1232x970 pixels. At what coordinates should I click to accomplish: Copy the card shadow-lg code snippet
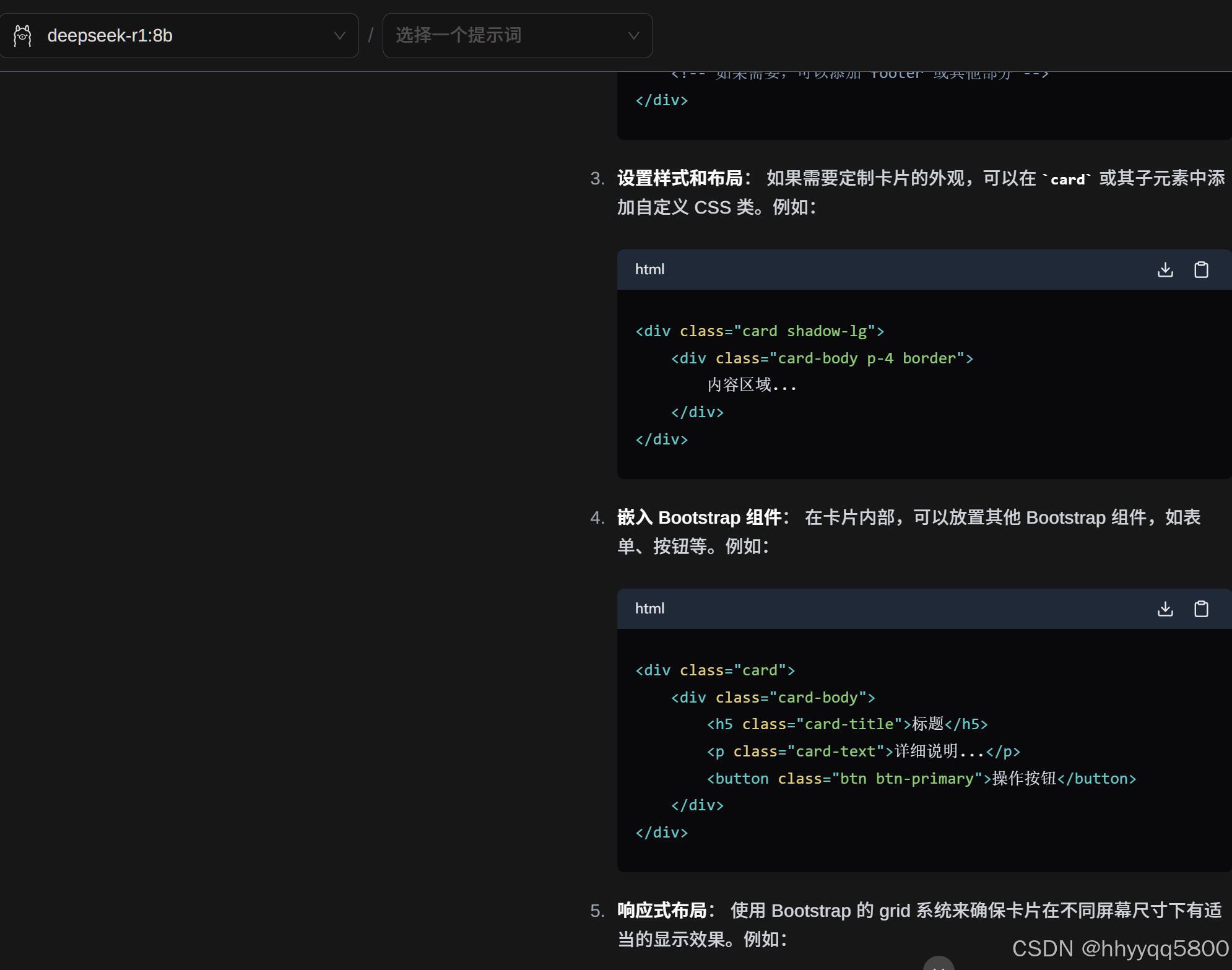1201,270
